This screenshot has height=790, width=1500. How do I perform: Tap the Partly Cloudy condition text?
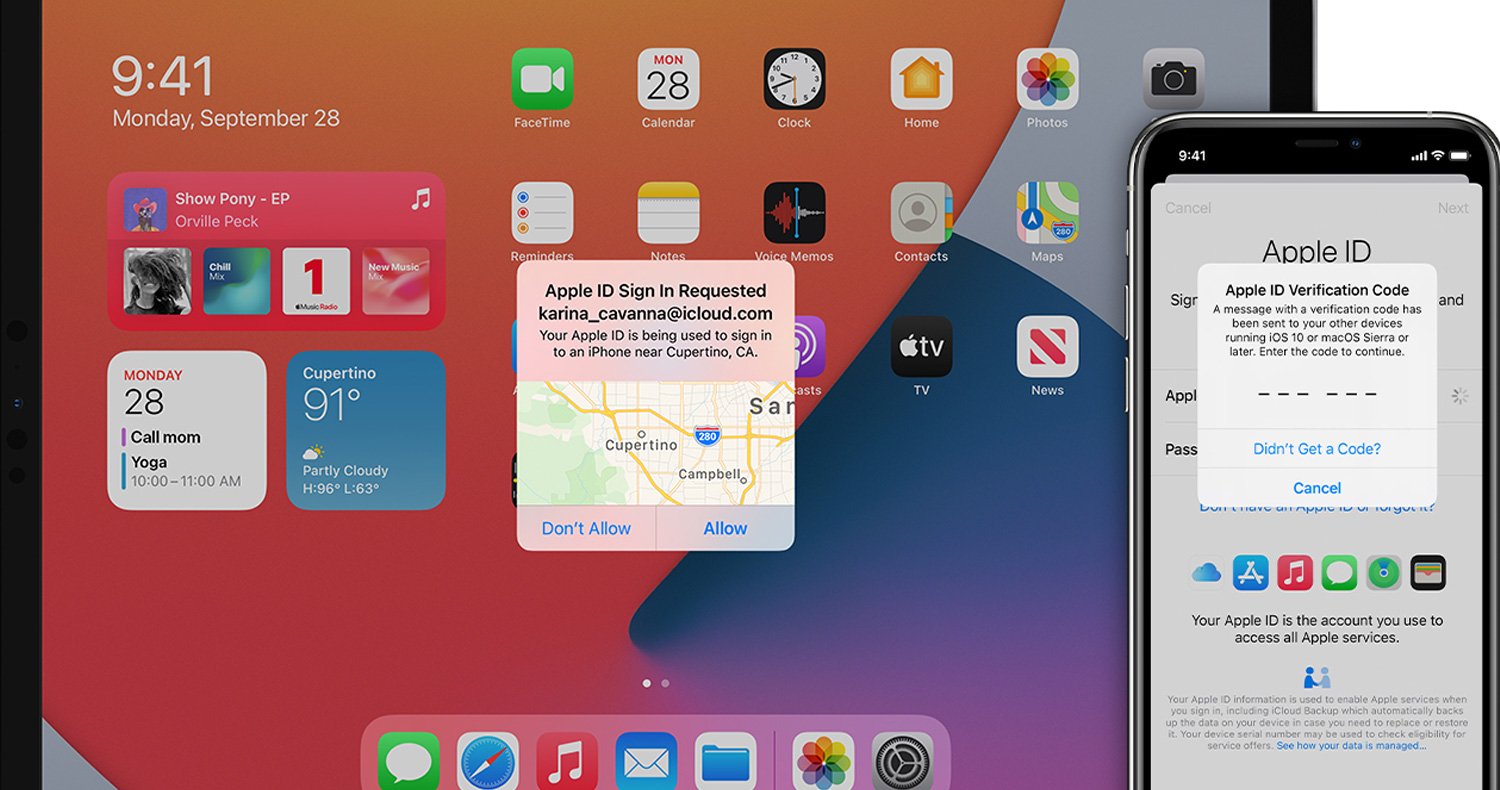(x=345, y=470)
